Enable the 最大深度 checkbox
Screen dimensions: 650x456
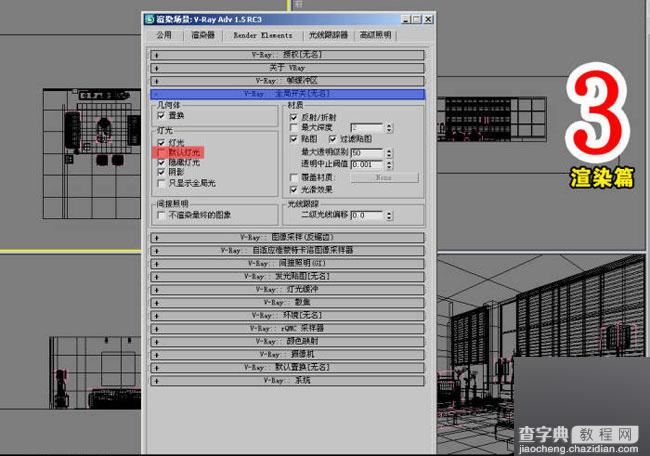pyautogui.click(x=293, y=128)
